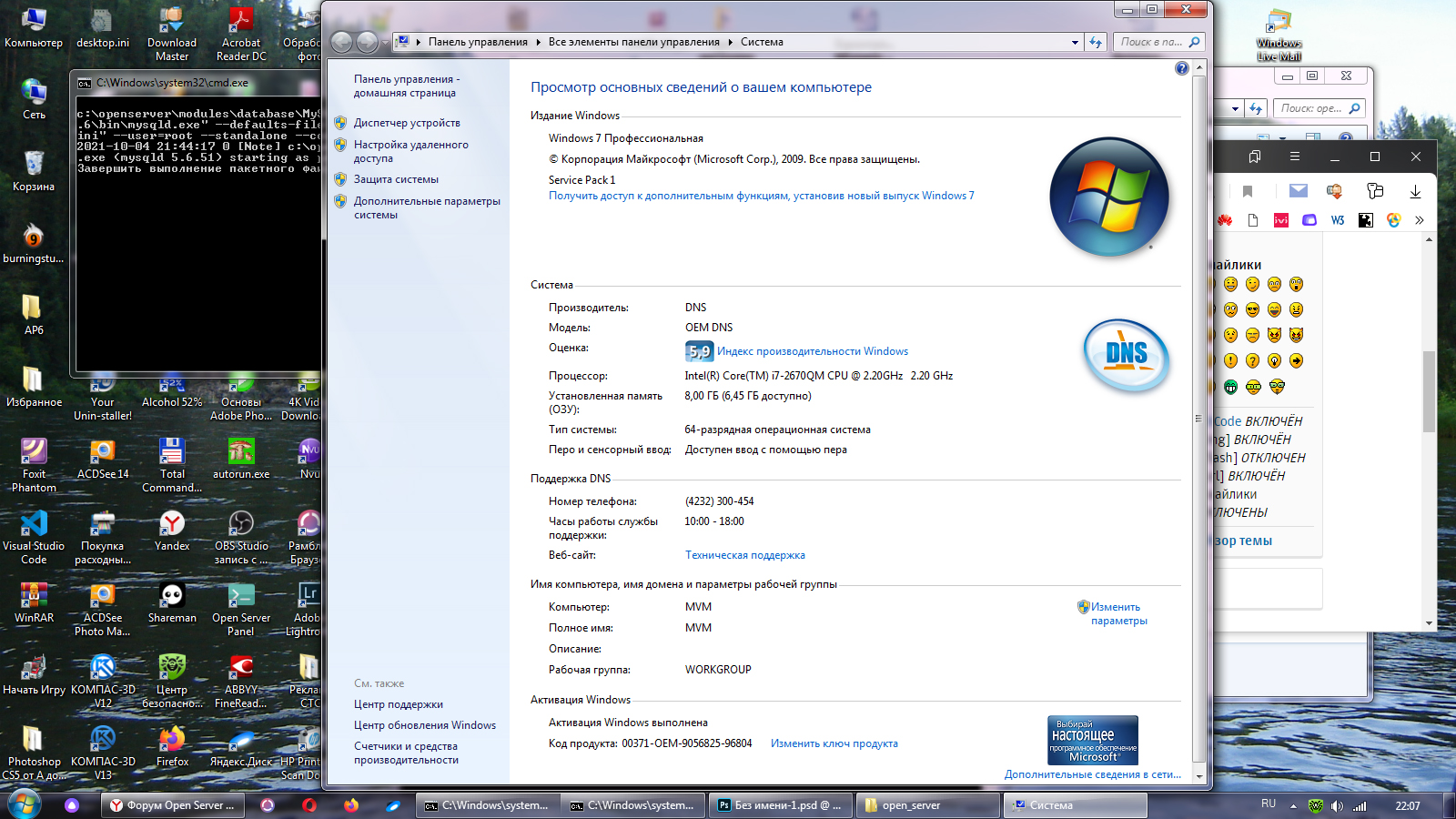The height and width of the screenshot is (819, 1456).
Task: Open the browser hamburger menu icon
Action: coord(1294,157)
